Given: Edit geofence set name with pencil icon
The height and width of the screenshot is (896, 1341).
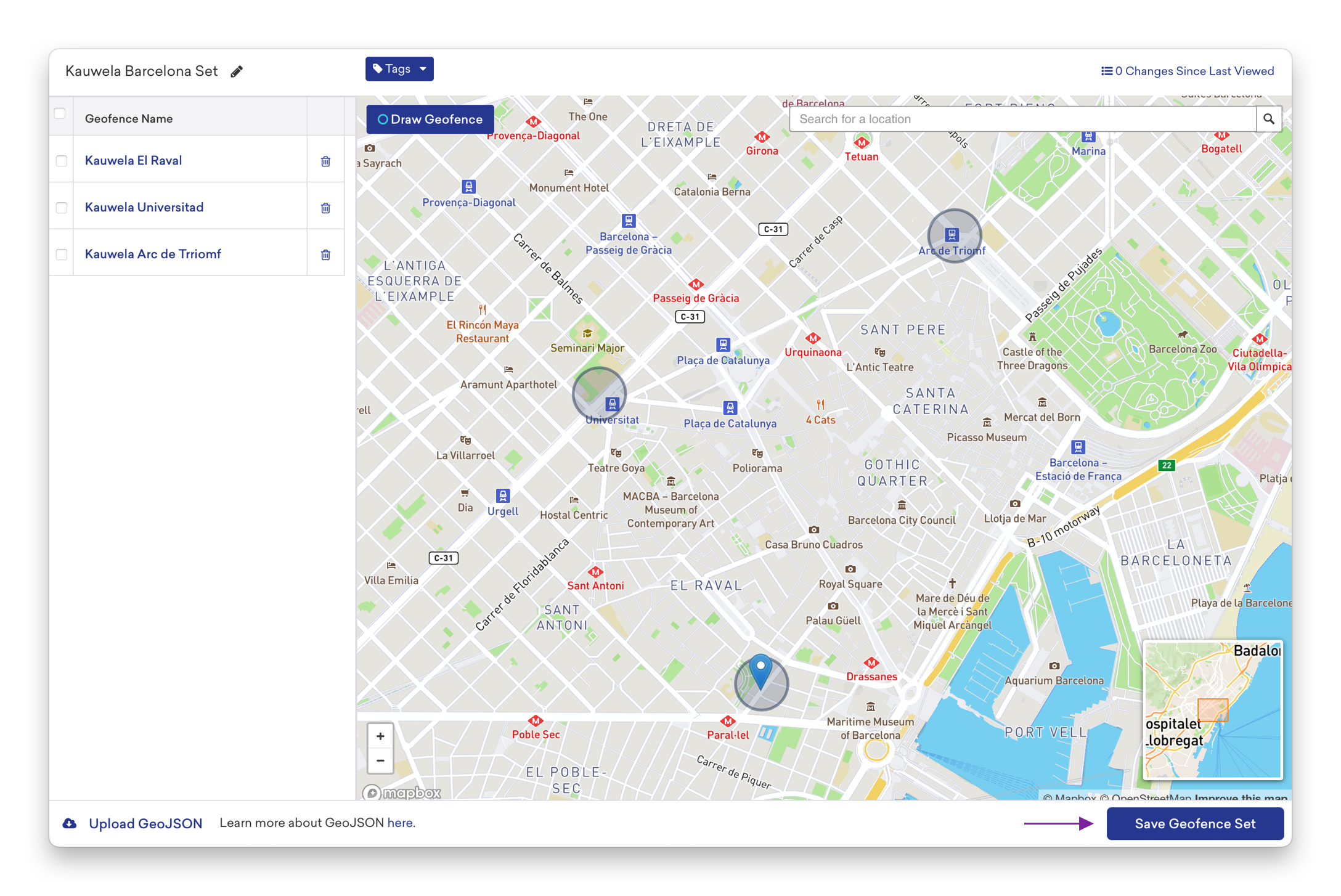Looking at the screenshot, I should 237,71.
